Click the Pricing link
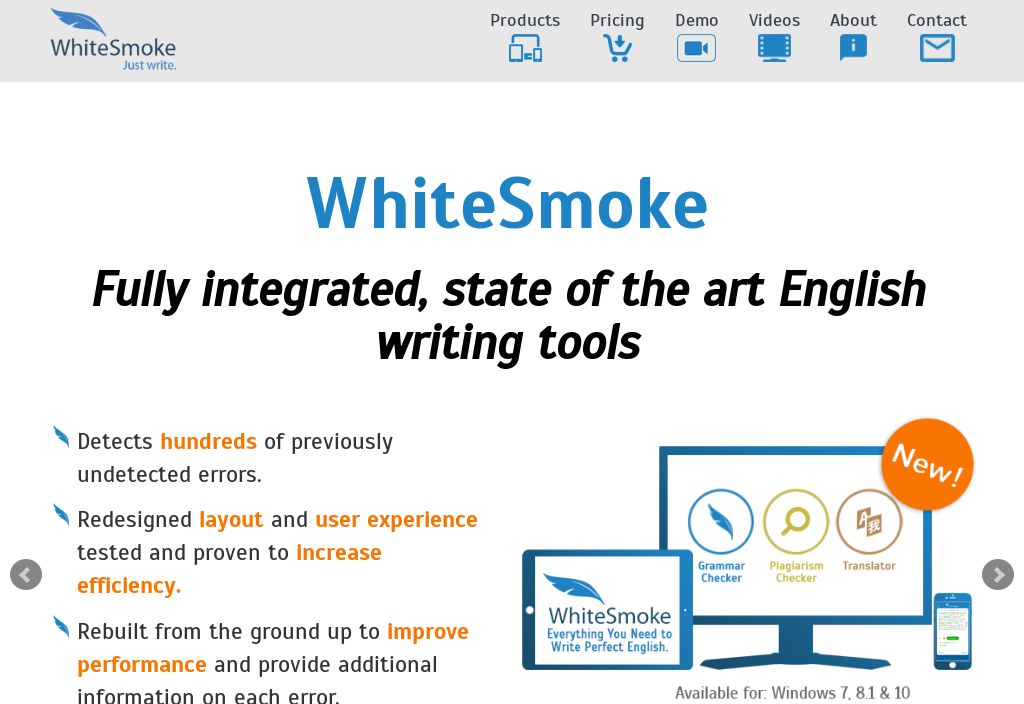 [x=617, y=20]
